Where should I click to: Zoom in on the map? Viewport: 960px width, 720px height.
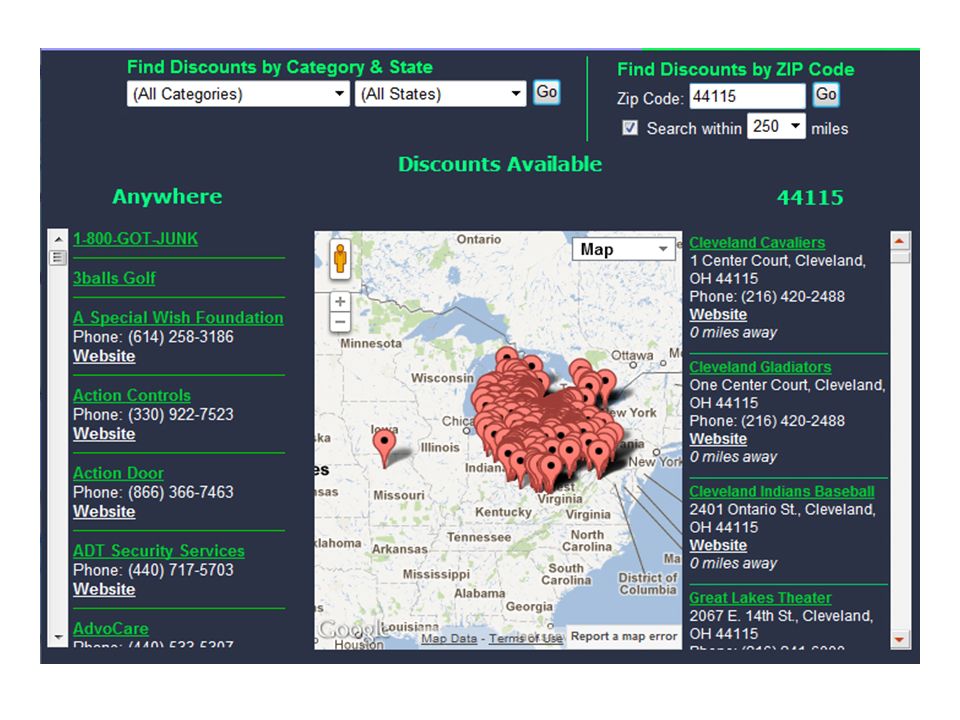tap(340, 302)
